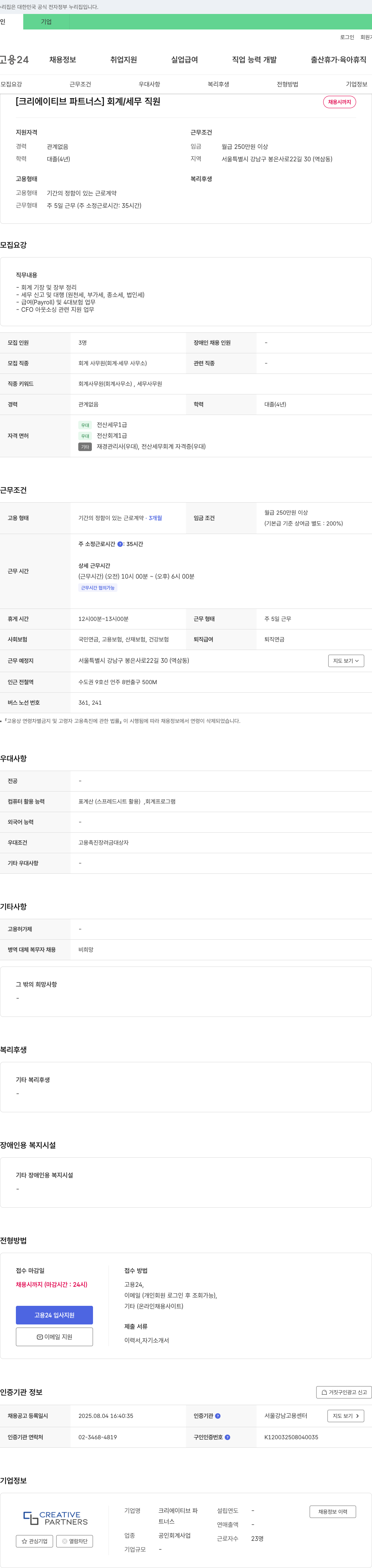Viewport: 372px width, 1568px height.
Task: Select the 고용24 site logo
Action: coord(14,60)
